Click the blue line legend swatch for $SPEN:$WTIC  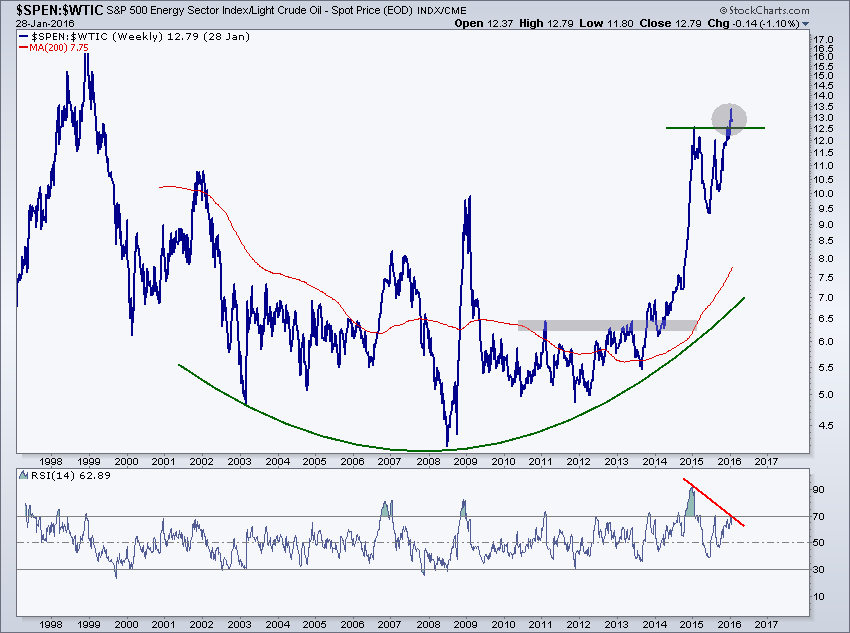point(24,37)
